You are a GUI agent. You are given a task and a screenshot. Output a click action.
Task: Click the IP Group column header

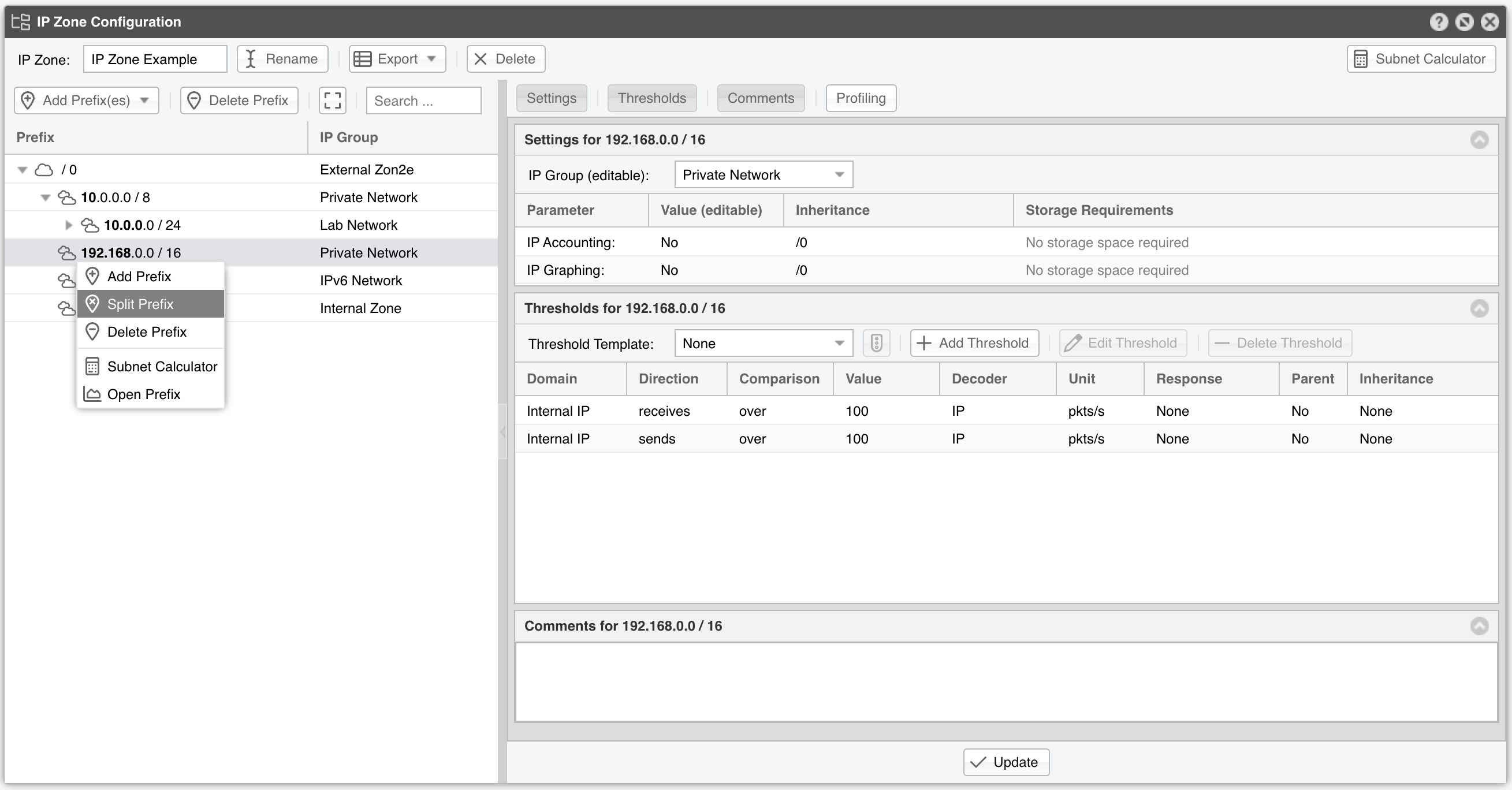tap(403, 137)
